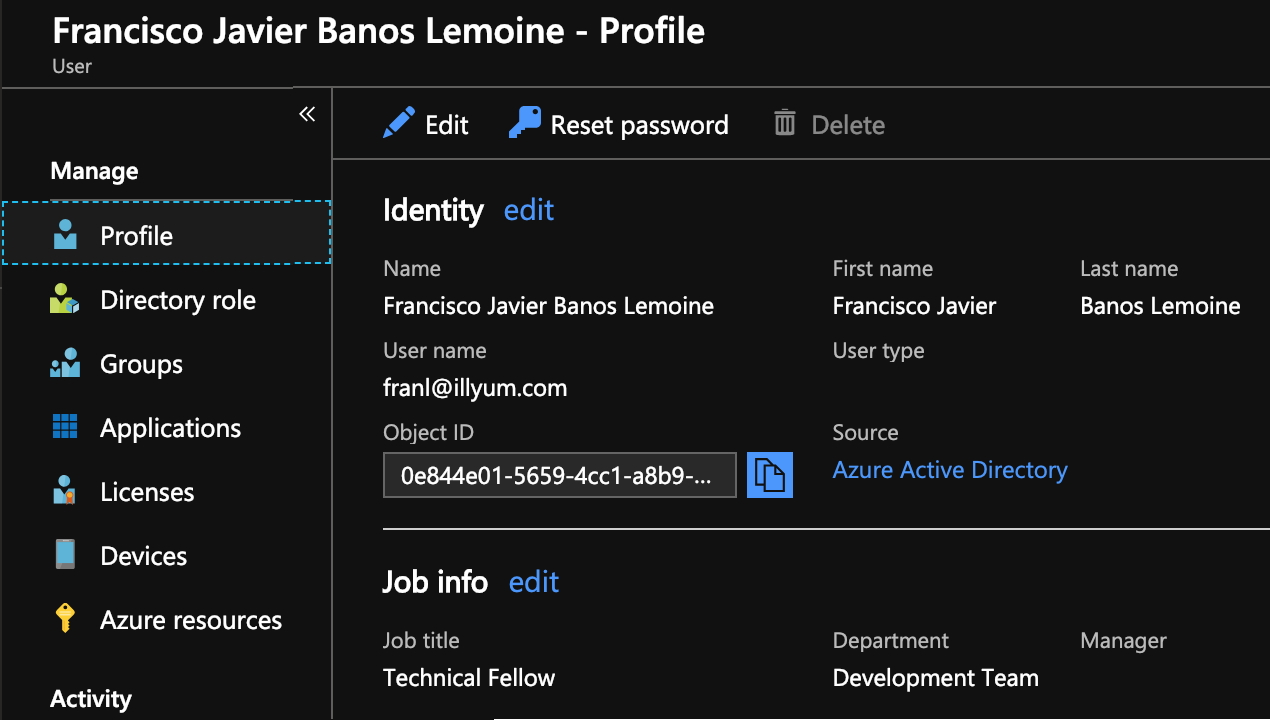Select the Profile icon in sidebar

click(x=64, y=234)
